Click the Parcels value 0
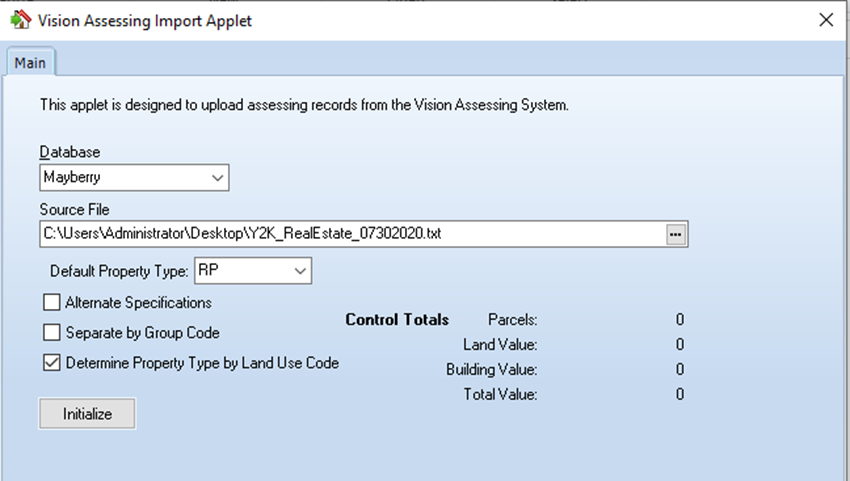 click(680, 319)
